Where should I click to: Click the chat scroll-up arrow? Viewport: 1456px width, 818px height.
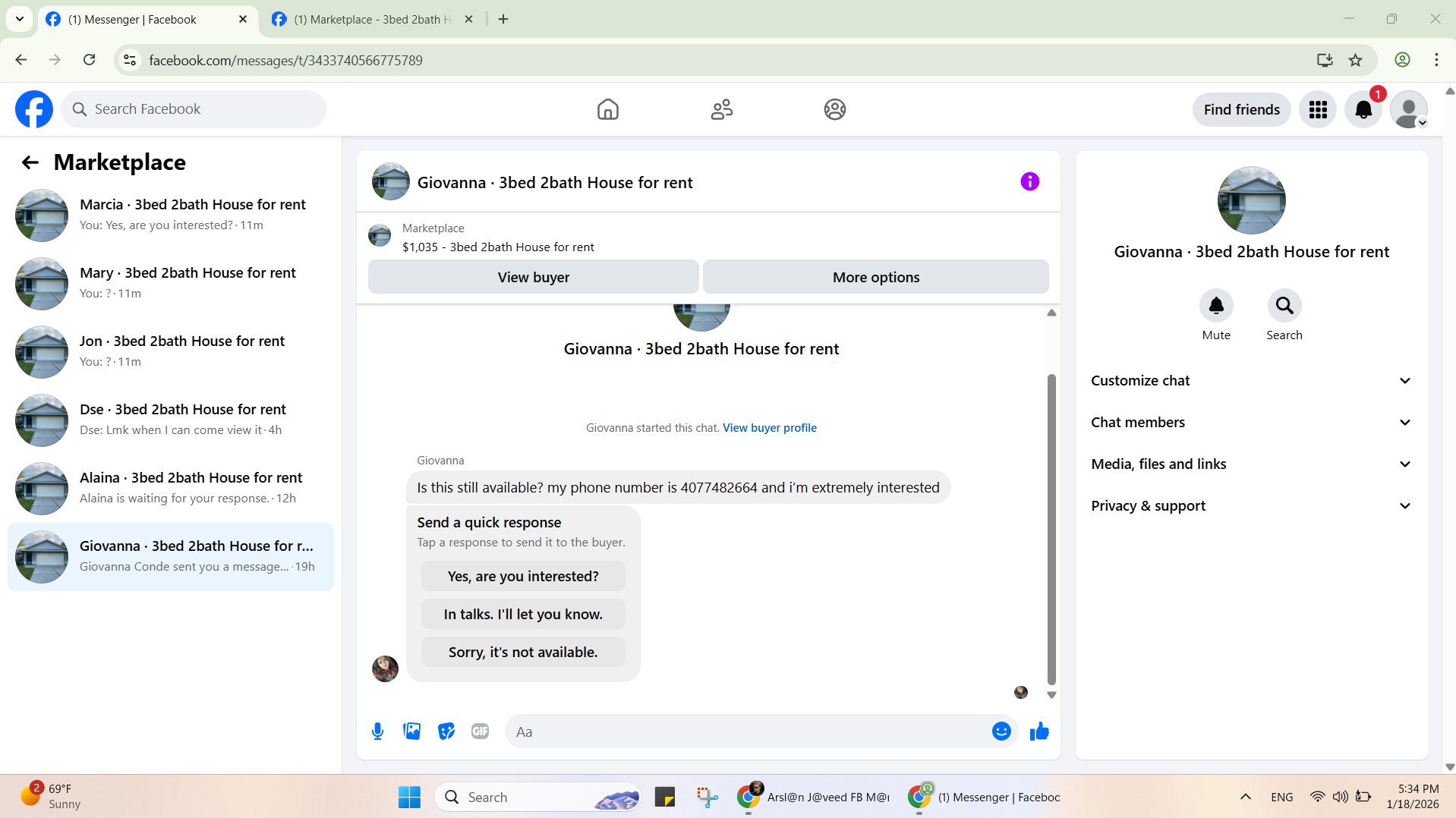[x=1051, y=313]
